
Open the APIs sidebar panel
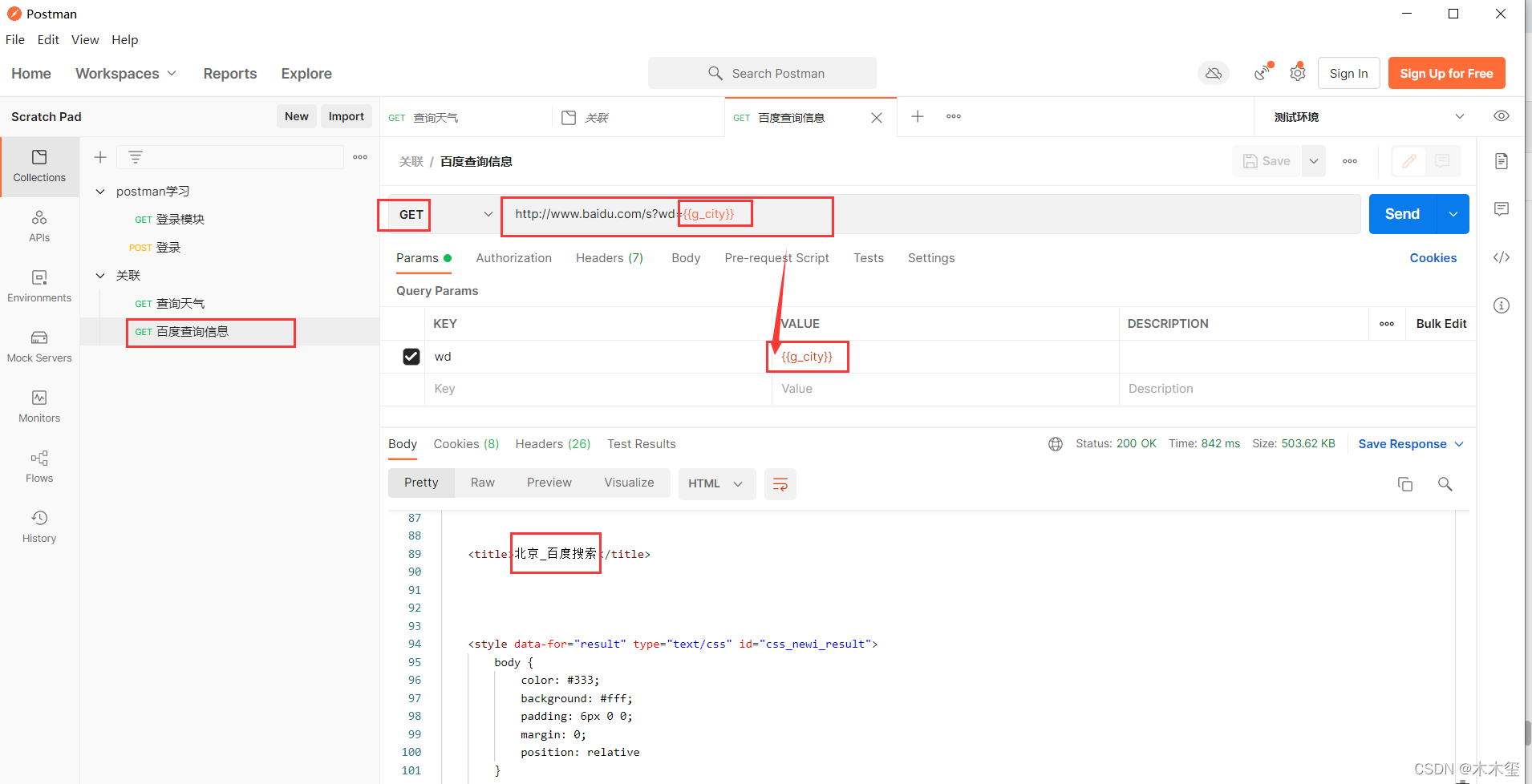39,226
